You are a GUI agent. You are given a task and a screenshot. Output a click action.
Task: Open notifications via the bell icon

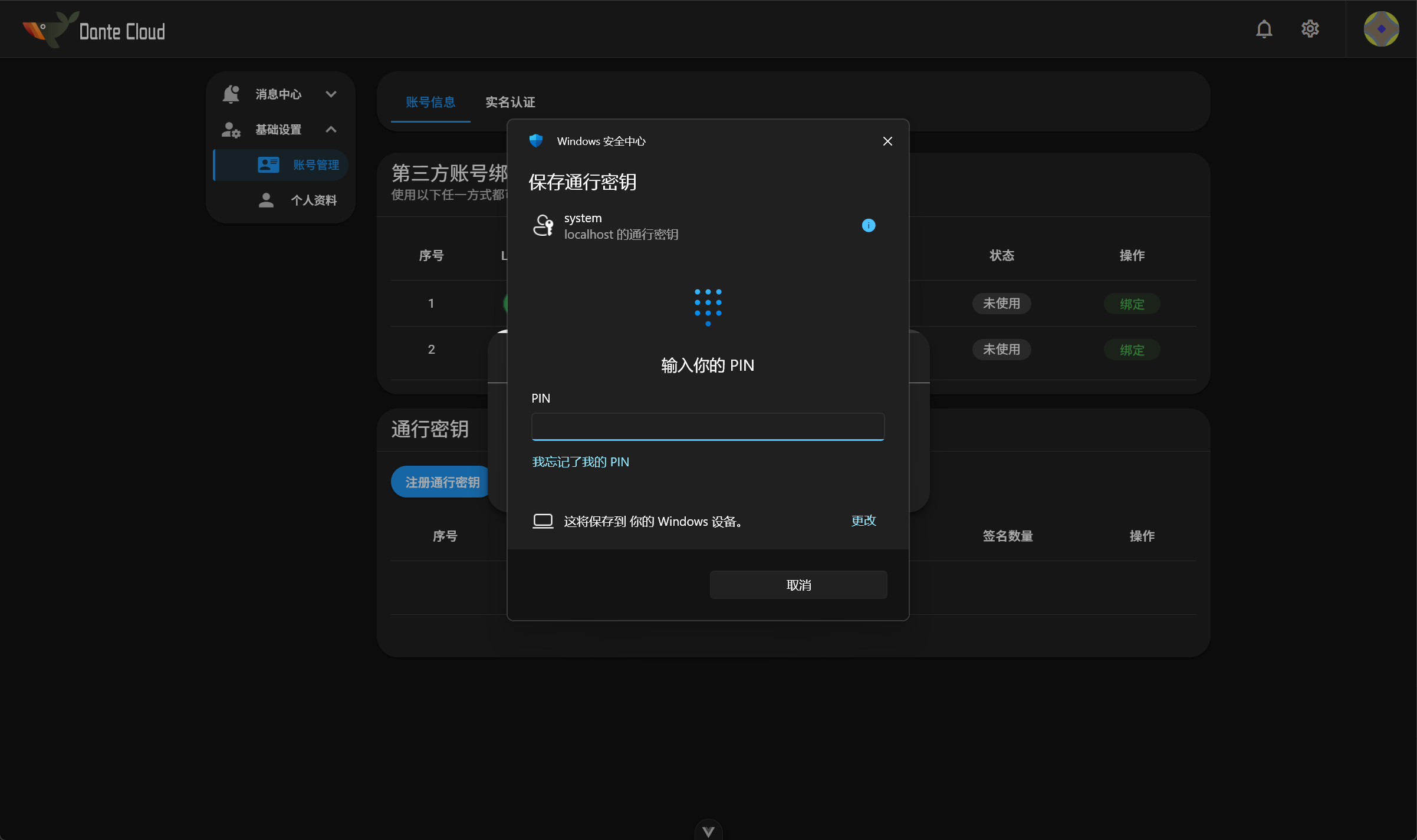[1264, 28]
